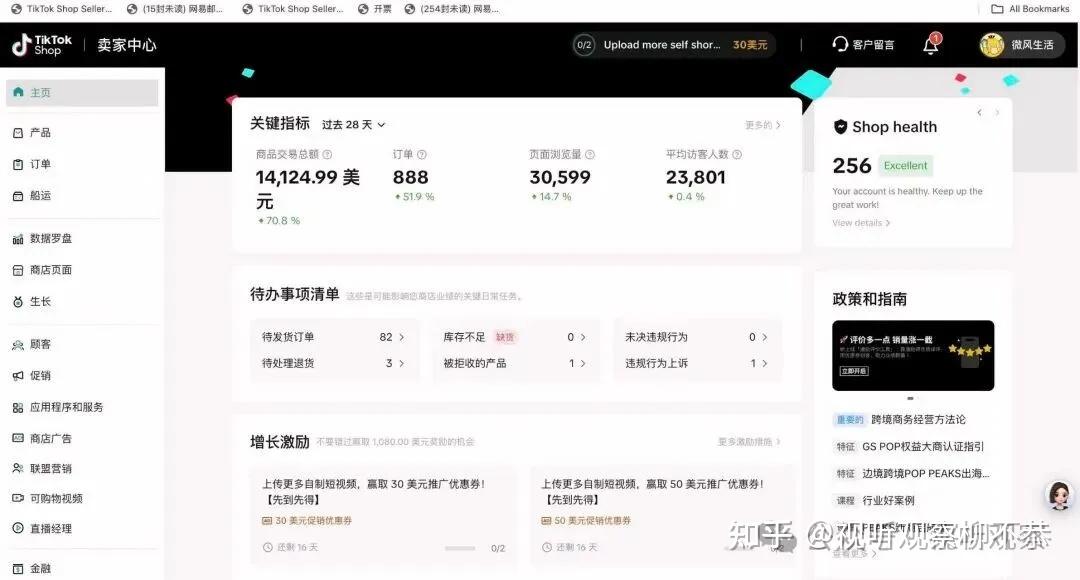
Task: Expand Shop health with the right arrow
Action: (x=997, y=112)
